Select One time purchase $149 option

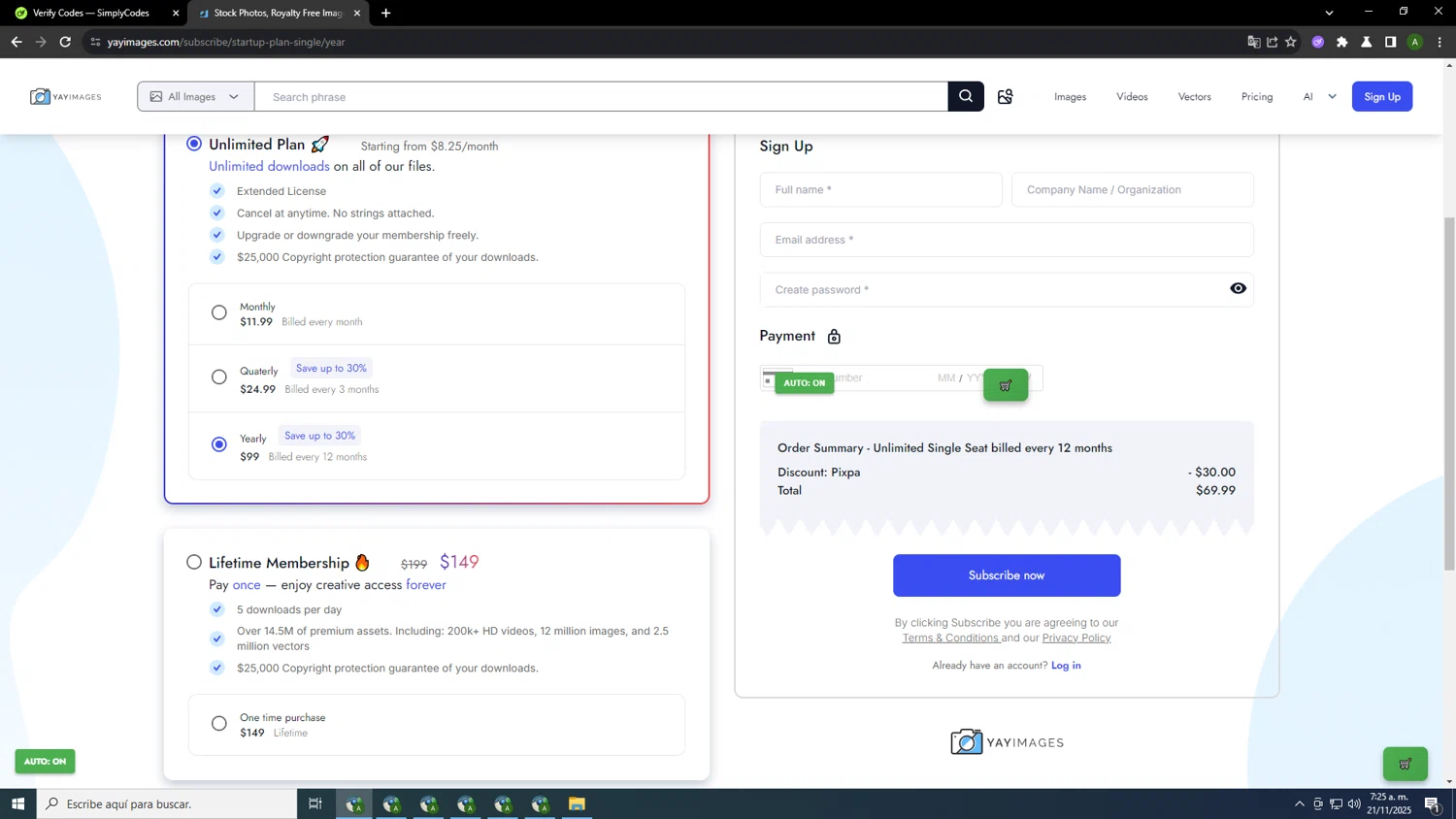(x=219, y=723)
